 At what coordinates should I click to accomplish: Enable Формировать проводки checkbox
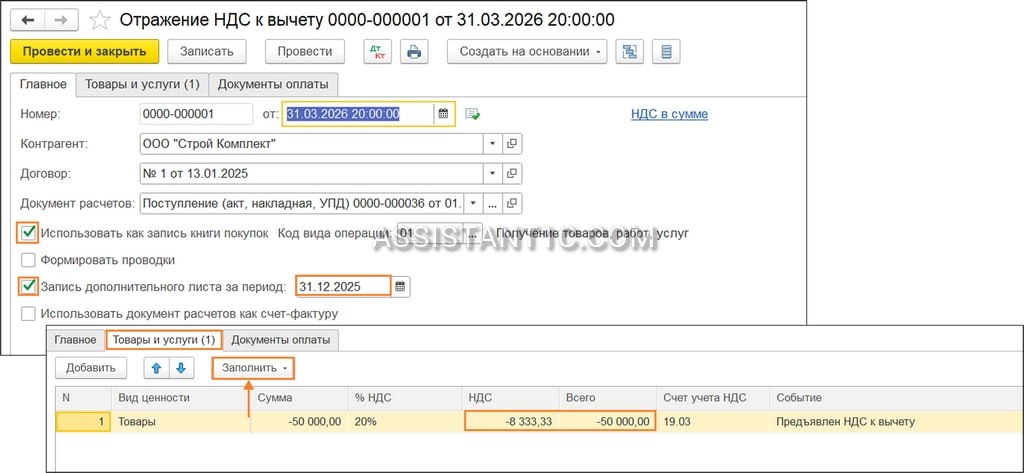[x=28, y=260]
